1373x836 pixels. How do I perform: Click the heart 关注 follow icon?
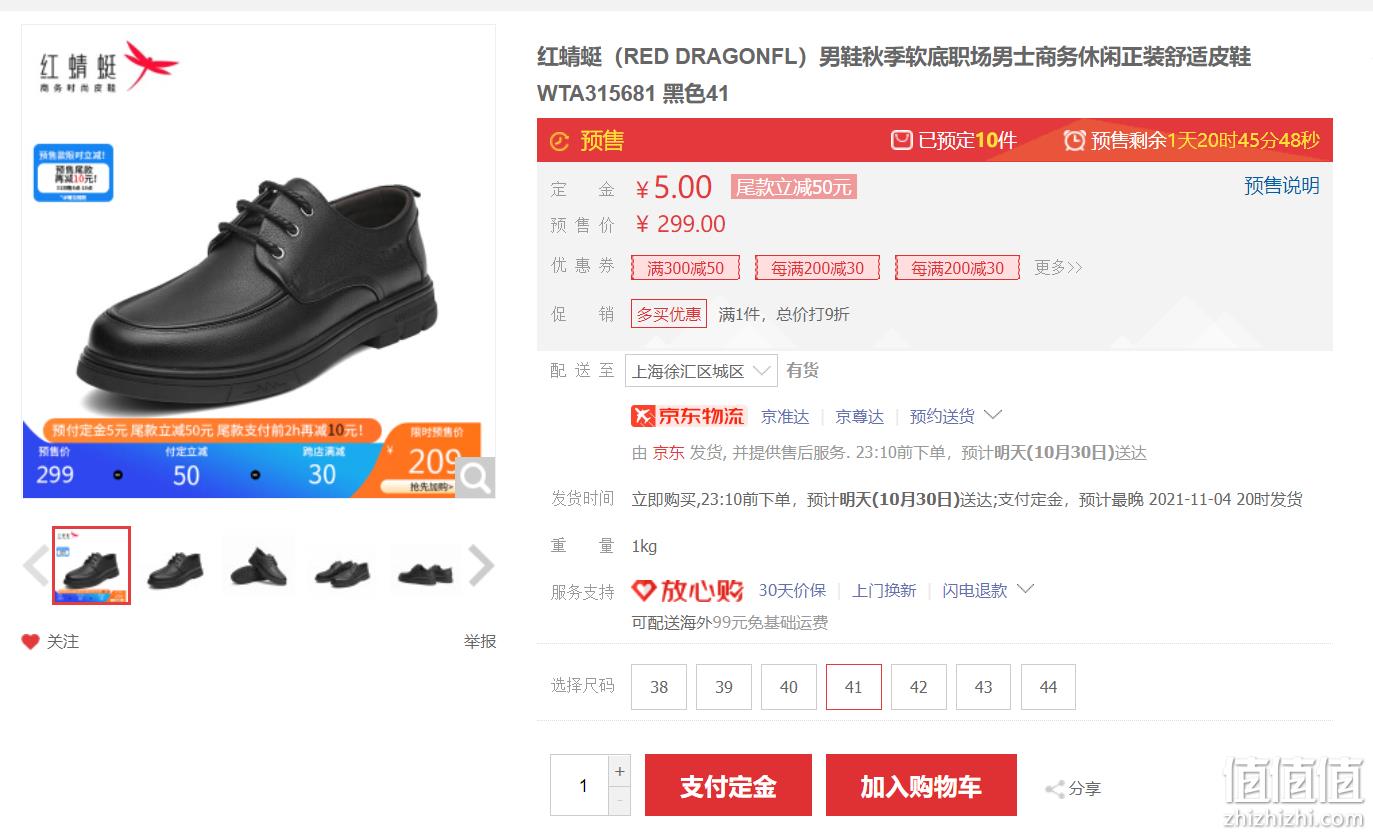31,642
